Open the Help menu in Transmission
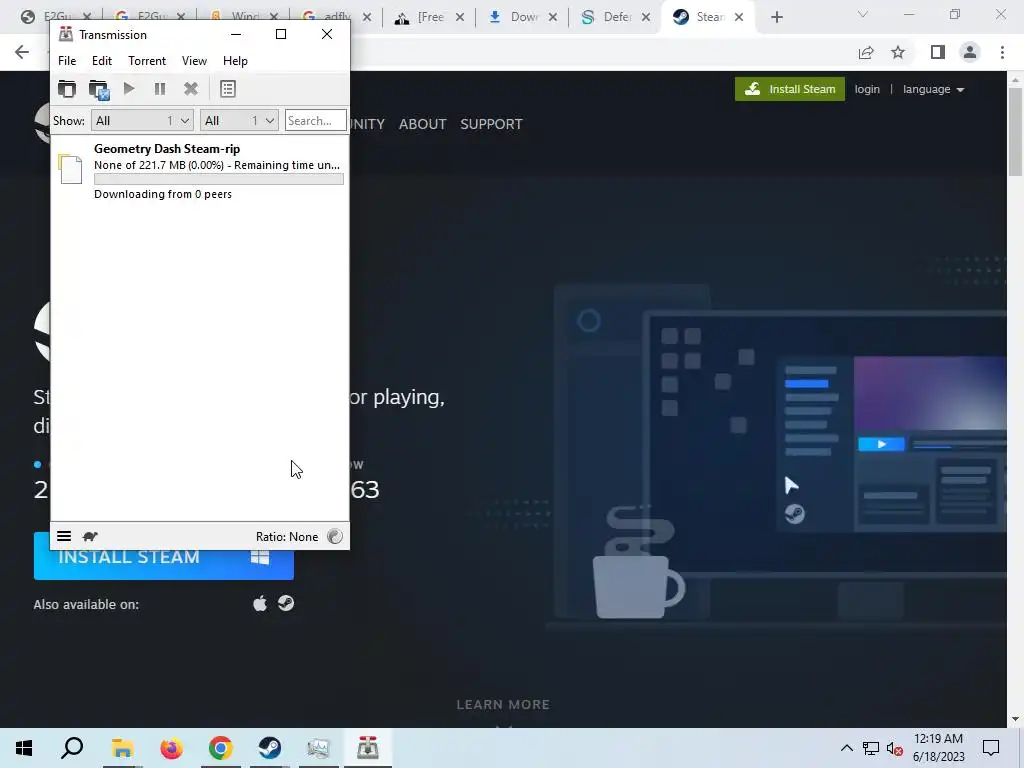The height and width of the screenshot is (768, 1024). pos(235,61)
